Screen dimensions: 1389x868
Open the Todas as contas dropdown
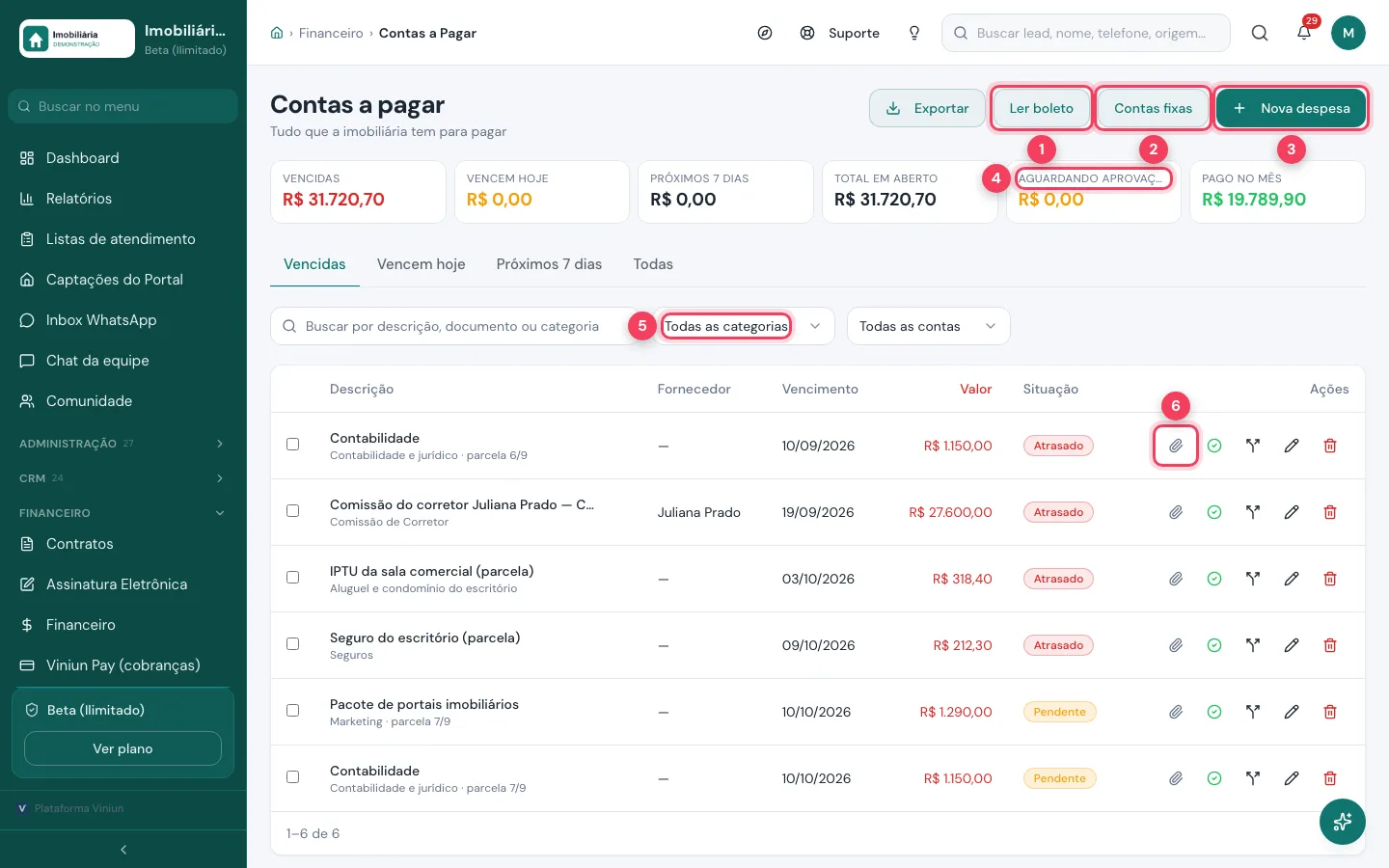(x=928, y=326)
